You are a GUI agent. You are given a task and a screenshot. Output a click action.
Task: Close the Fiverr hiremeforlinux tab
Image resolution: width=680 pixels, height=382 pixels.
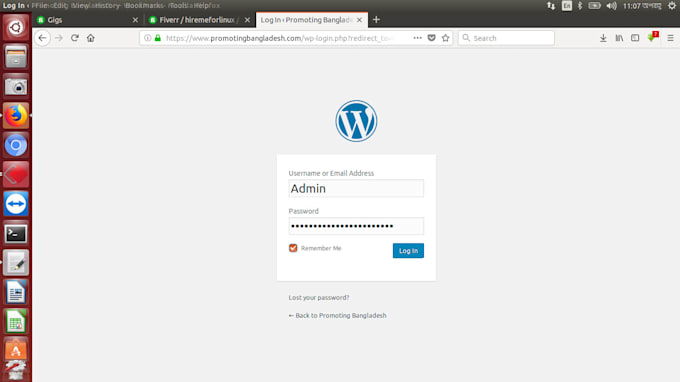[x=247, y=20]
